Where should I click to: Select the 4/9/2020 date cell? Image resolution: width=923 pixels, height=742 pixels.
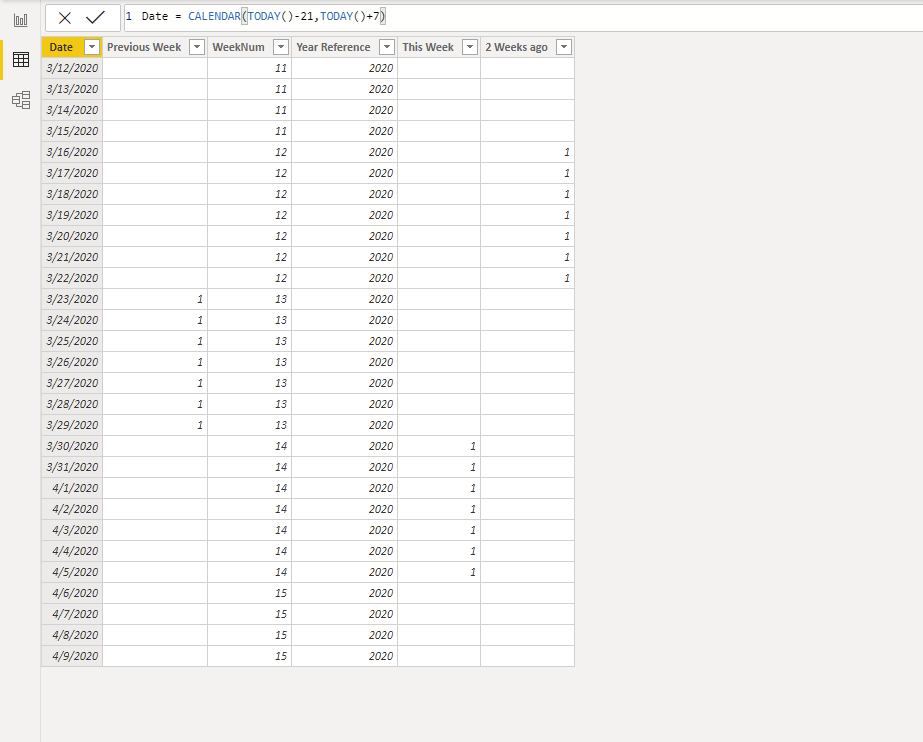pyautogui.click(x=72, y=656)
